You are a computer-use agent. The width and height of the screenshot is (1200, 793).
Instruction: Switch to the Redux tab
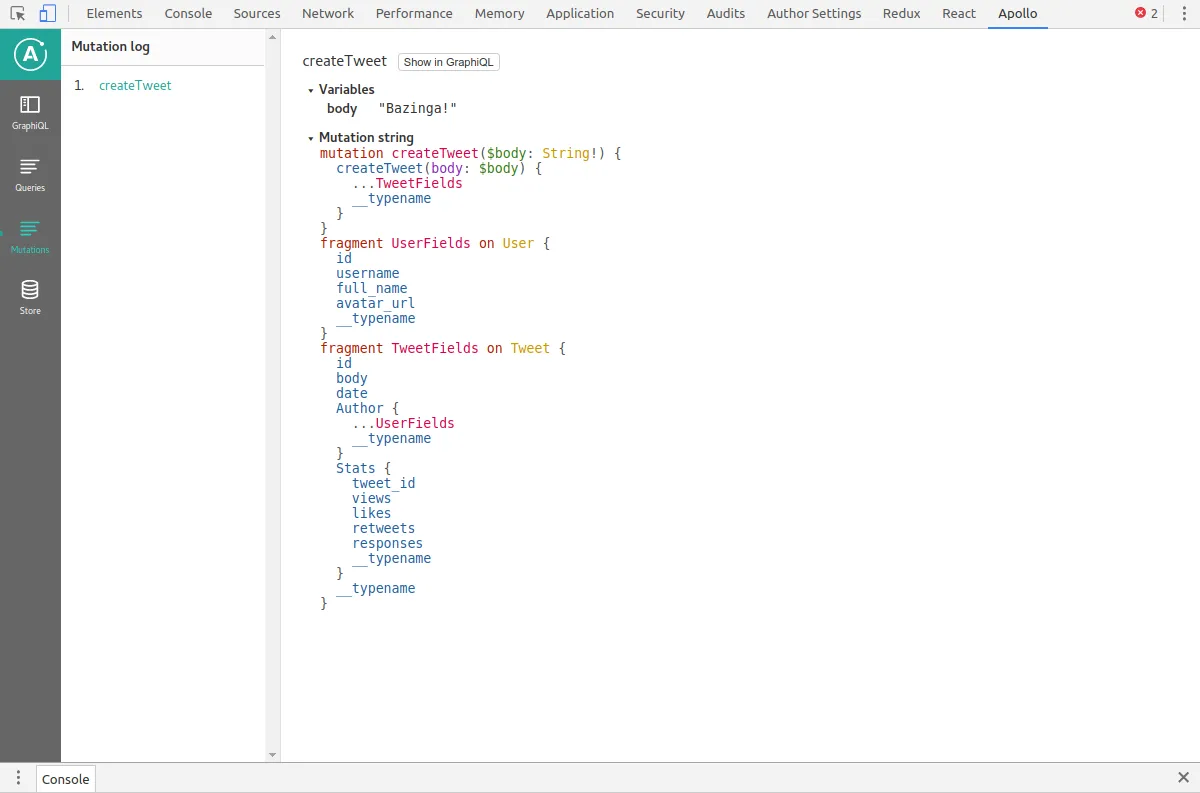pos(901,14)
